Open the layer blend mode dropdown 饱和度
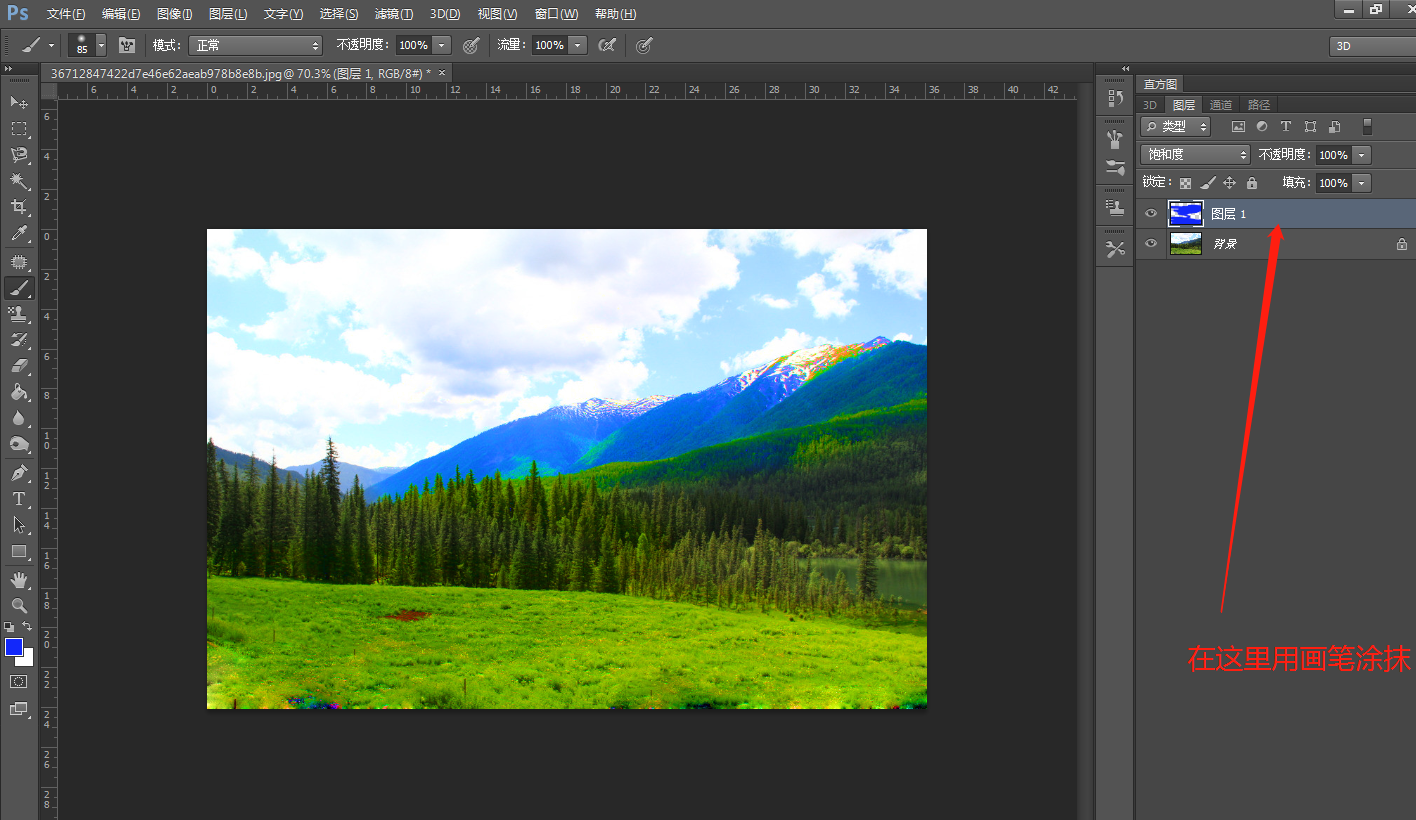1416x820 pixels. (1195, 155)
